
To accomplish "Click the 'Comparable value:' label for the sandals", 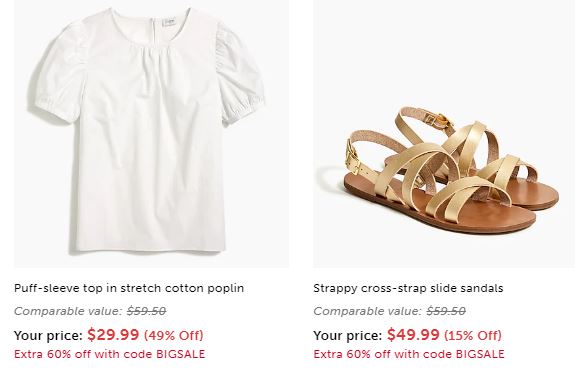I will tap(368, 311).
